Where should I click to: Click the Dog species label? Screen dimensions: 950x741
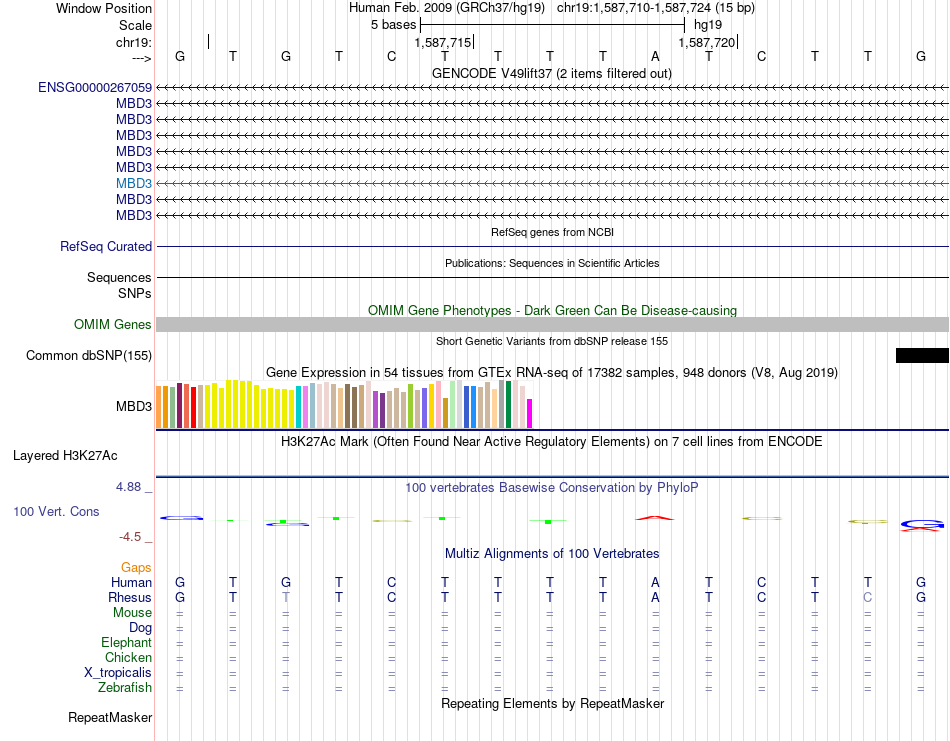click(141, 628)
